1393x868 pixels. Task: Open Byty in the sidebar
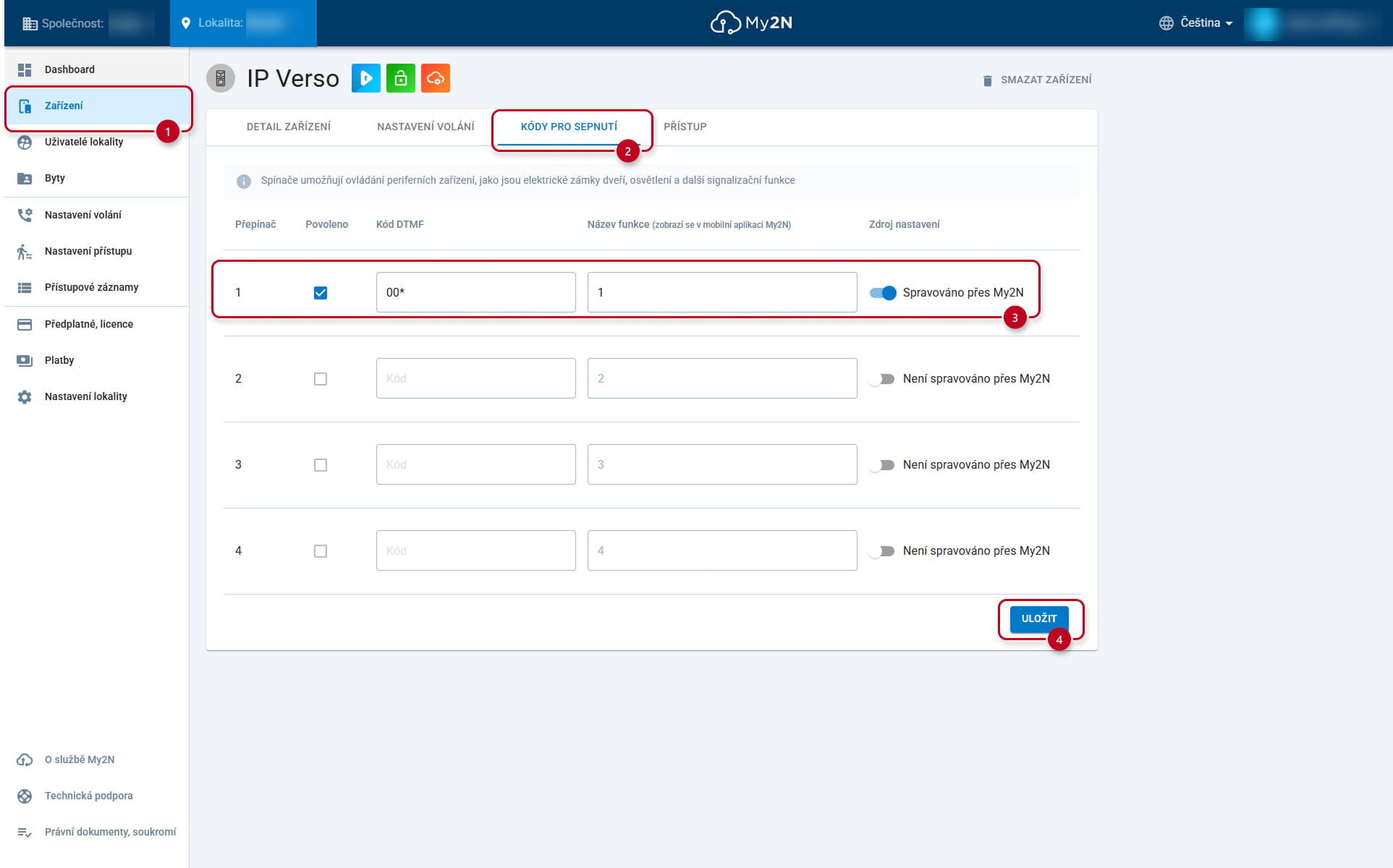point(97,178)
